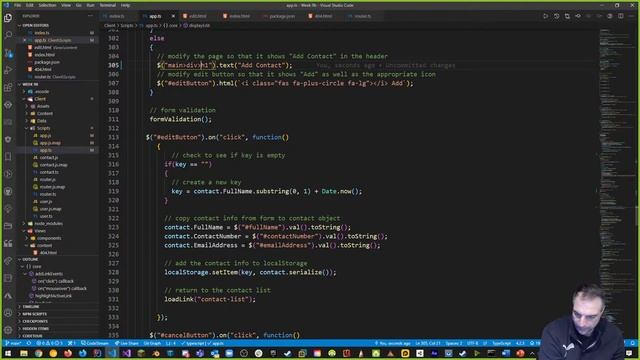Open the Extensions view
640x360 pixels.
tap(8, 87)
